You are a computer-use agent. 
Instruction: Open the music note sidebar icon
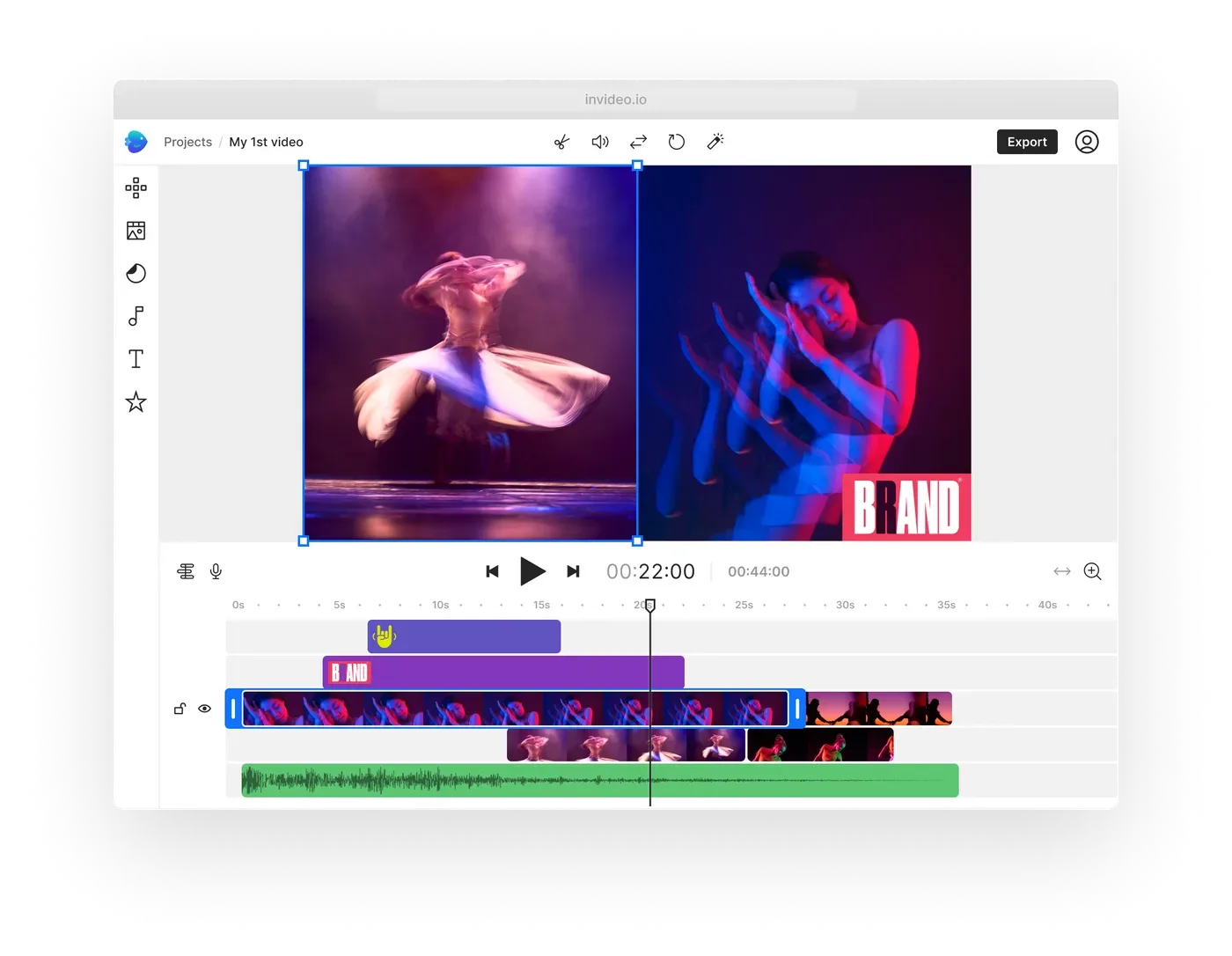pos(136,316)
